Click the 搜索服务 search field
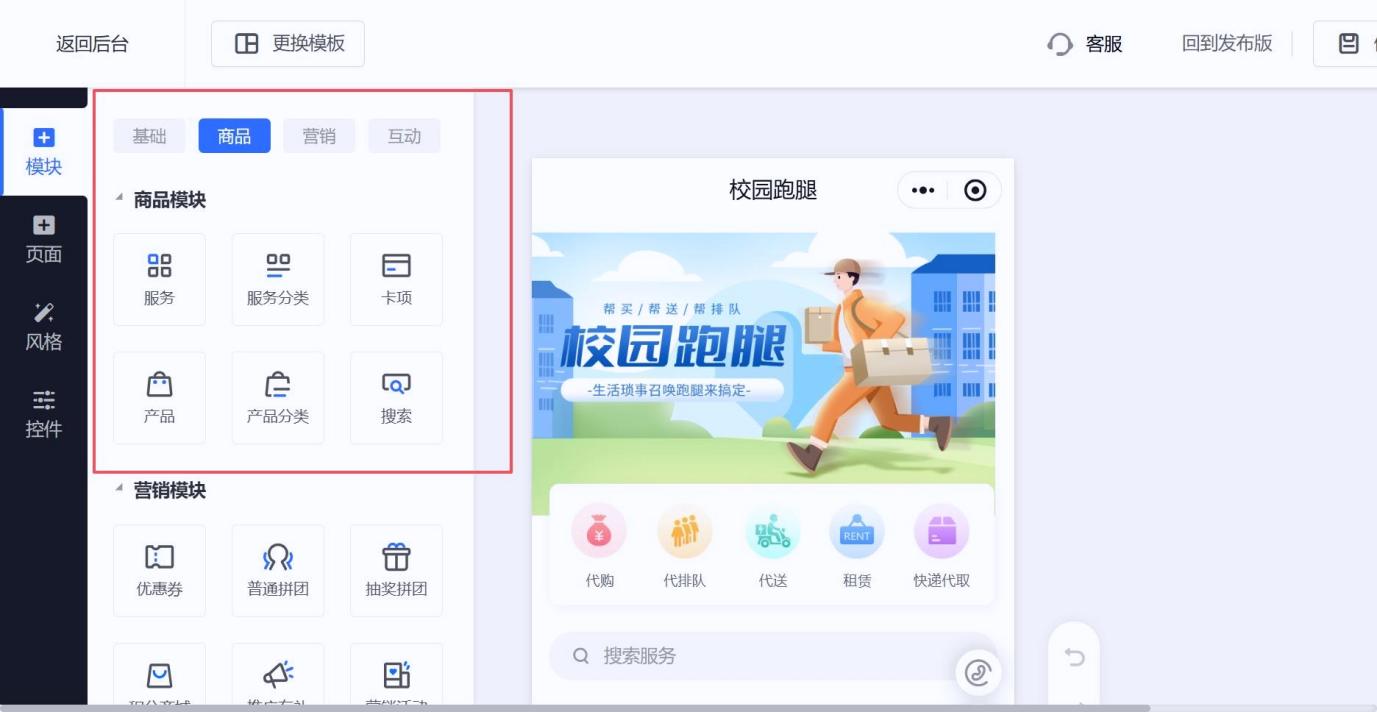Image resolution: width=1377 pixels, height=712 pixels. click(760, 656)
